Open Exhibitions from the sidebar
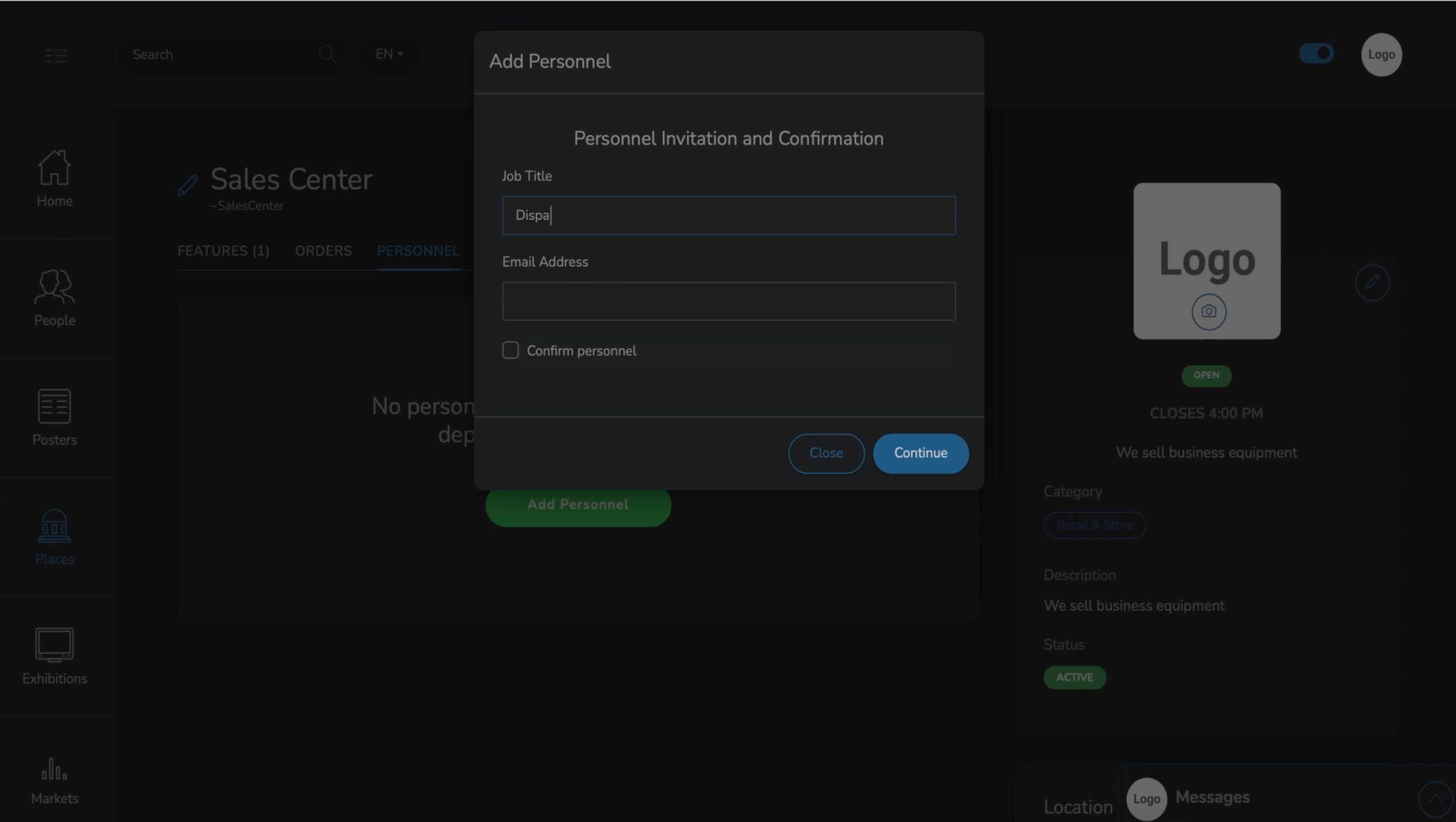 (55, 645)
